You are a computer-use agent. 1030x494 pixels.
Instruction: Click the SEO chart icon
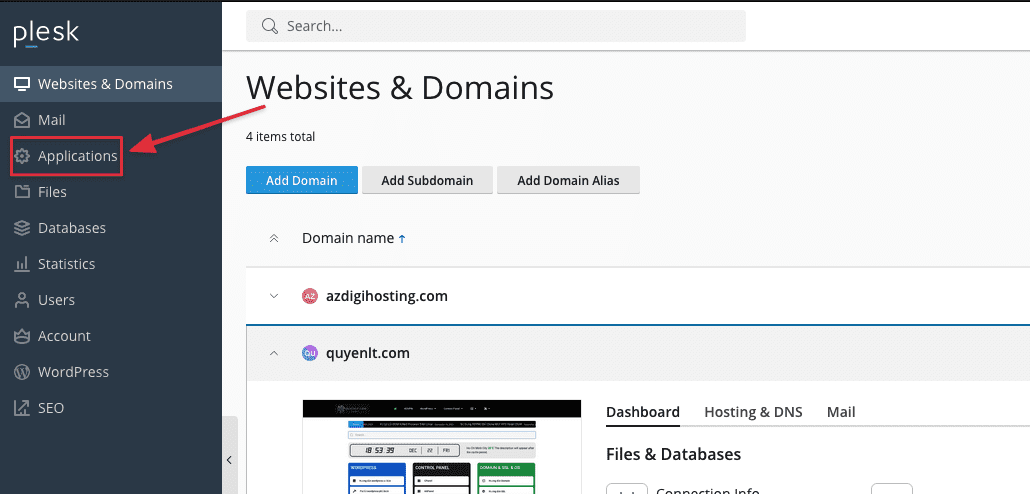click(21, 408)
